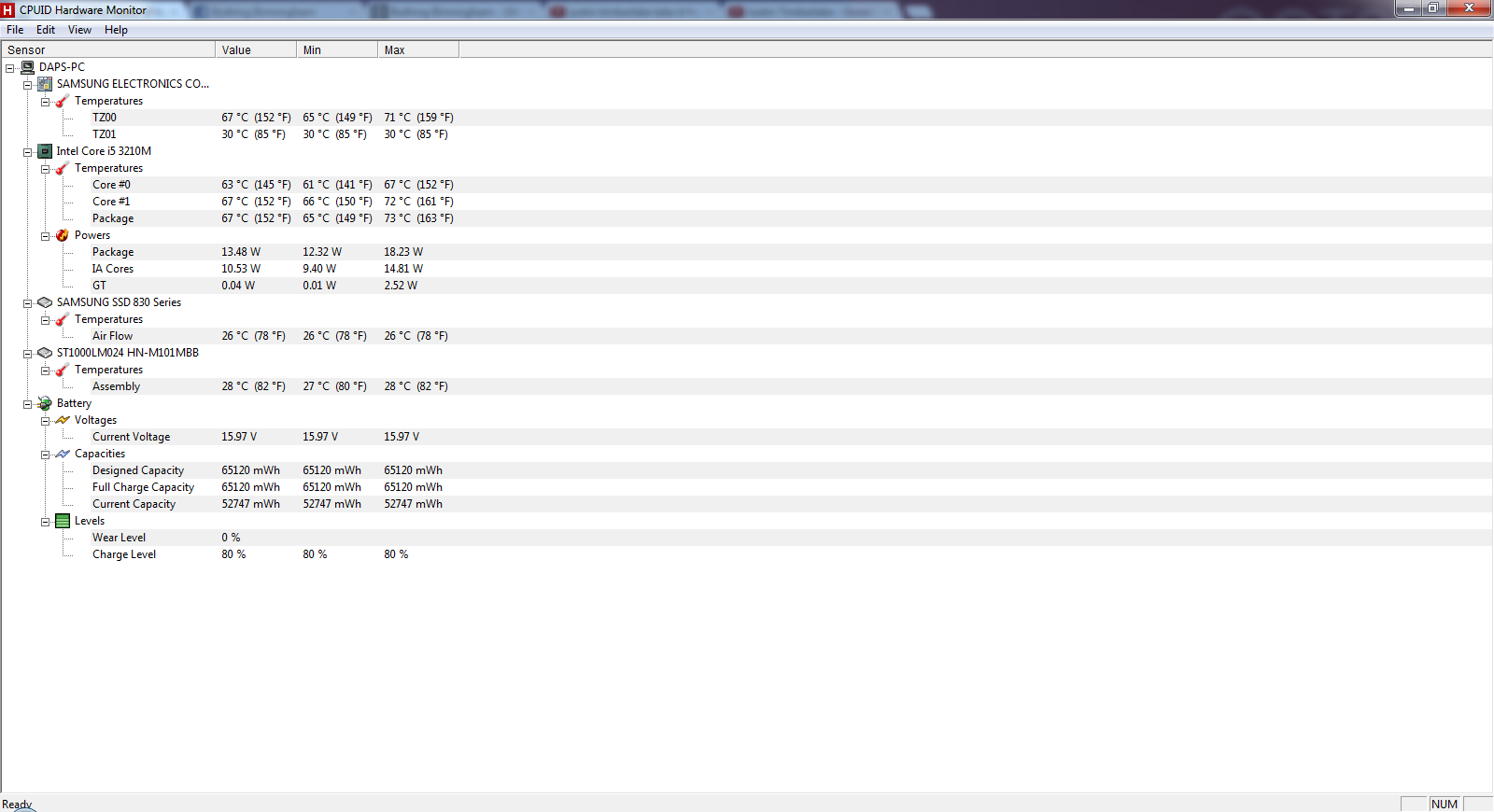Image resolution: width=1494 pixels, height=812 pixels.
Task: Click the 71 °C (159 °F) max value
Action: (x=418, y=118)
